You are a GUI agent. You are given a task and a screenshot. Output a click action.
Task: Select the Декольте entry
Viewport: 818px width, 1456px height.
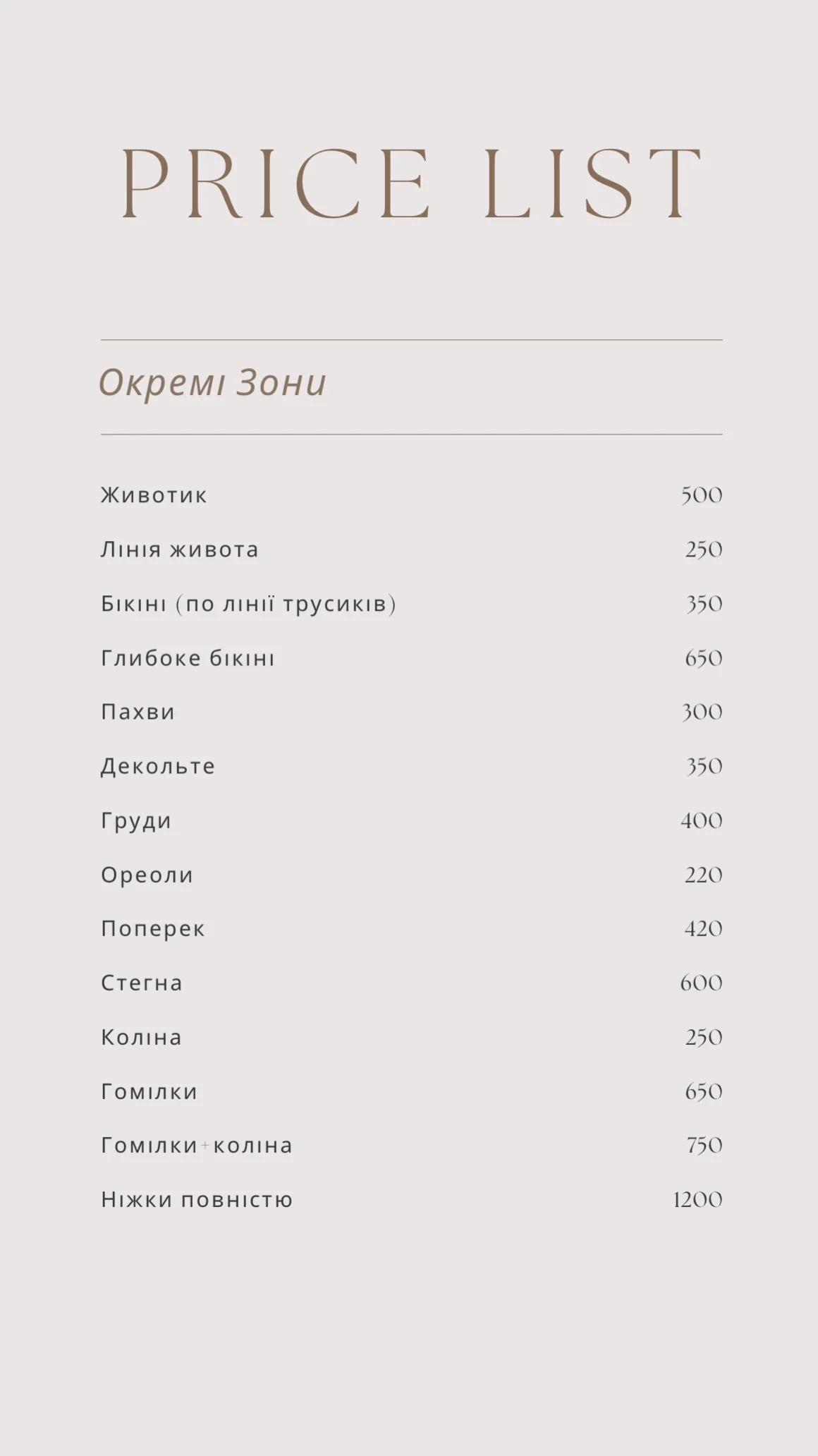click(x=158, y=766)
